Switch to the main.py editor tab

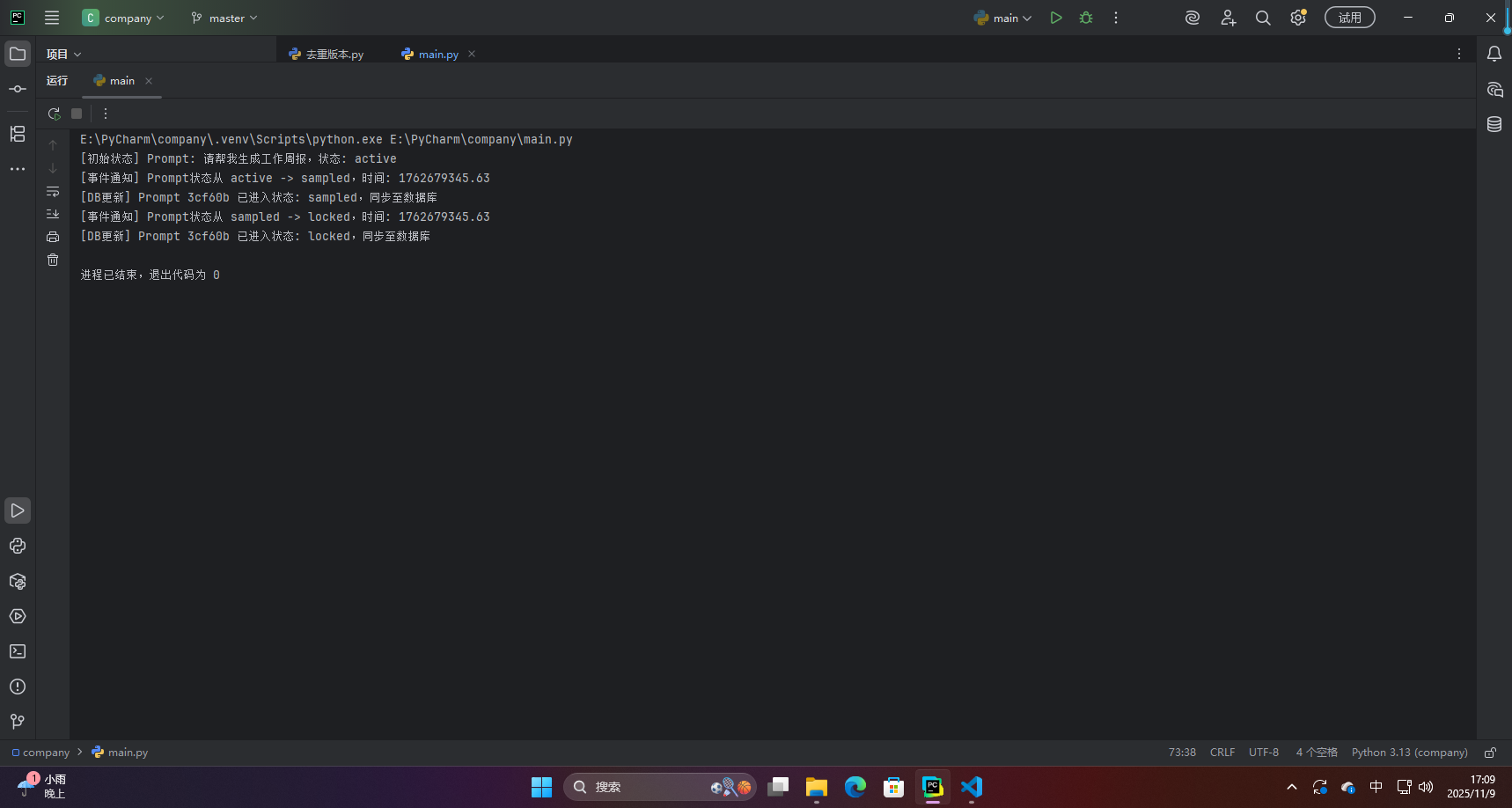pos(430,54)
